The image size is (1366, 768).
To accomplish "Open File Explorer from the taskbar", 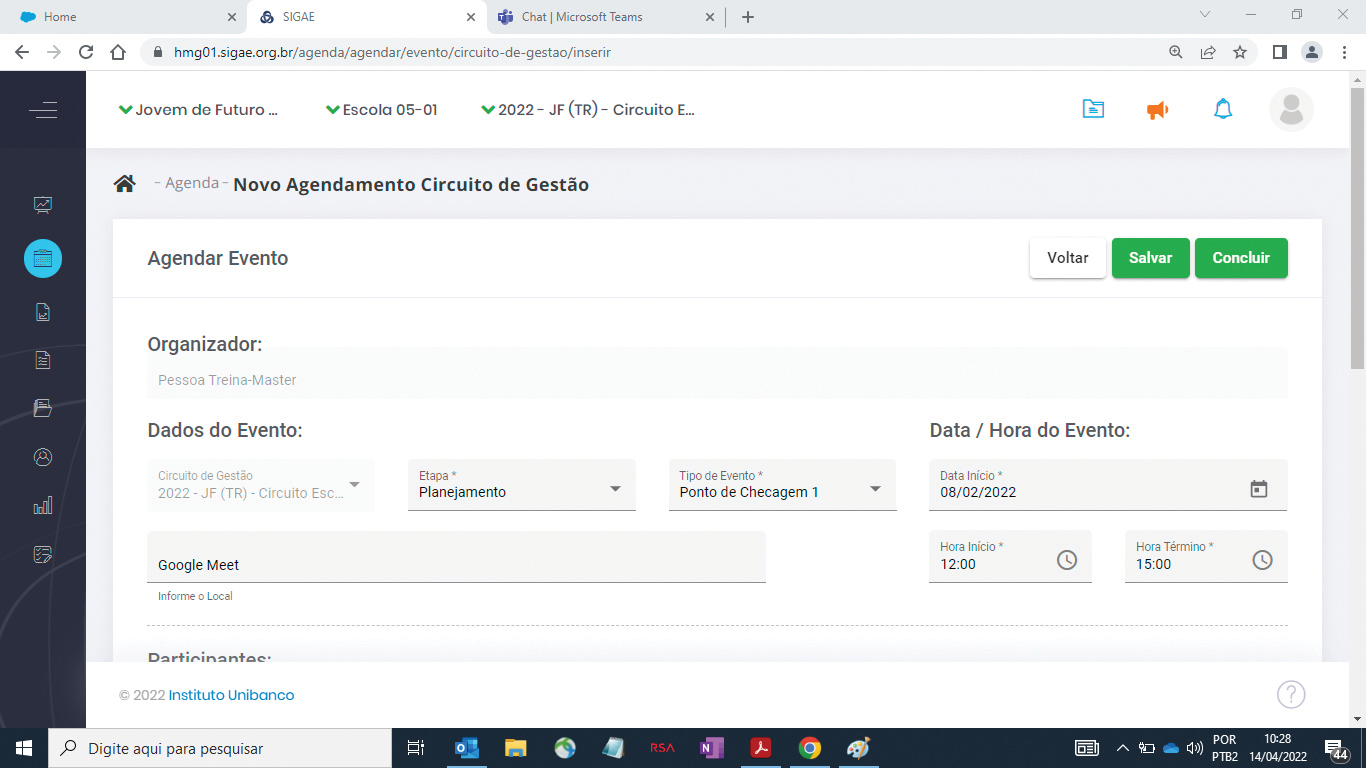I will 515,748.
